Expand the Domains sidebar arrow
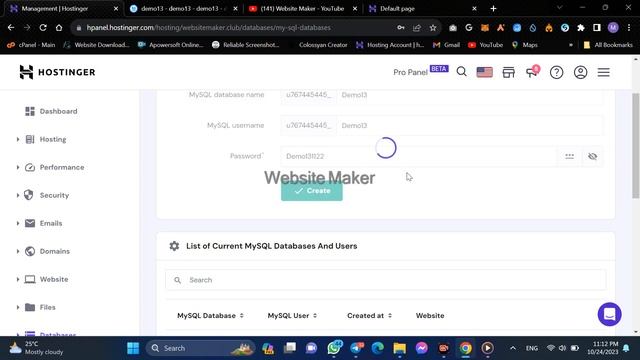The width and height of the screenshot is (640, 360). (18, 251)
